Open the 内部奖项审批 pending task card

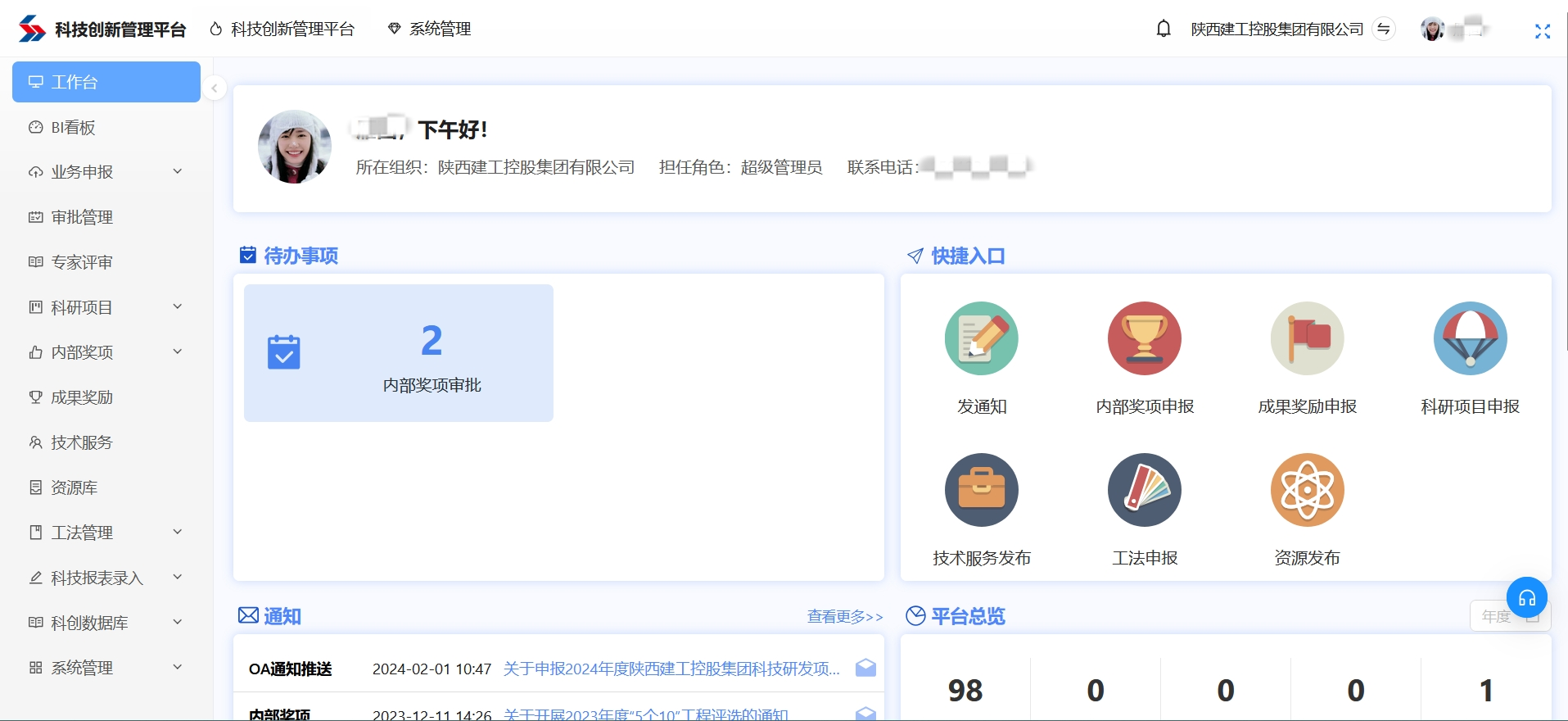point(399,353)
